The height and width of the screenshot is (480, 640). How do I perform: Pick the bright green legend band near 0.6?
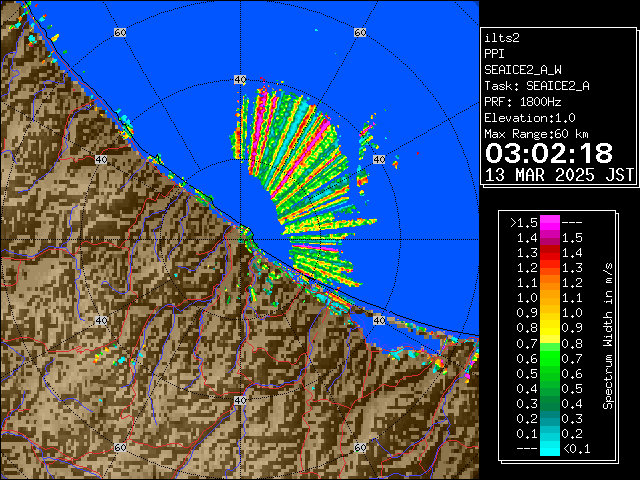[x=550, y=358]
